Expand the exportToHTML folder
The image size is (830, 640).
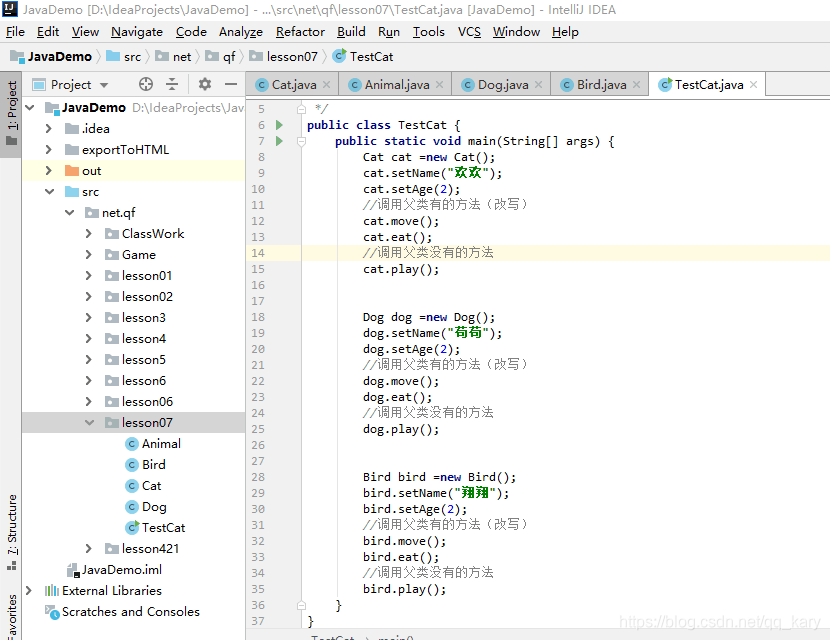pyautogui.click(x=49, y=150)
